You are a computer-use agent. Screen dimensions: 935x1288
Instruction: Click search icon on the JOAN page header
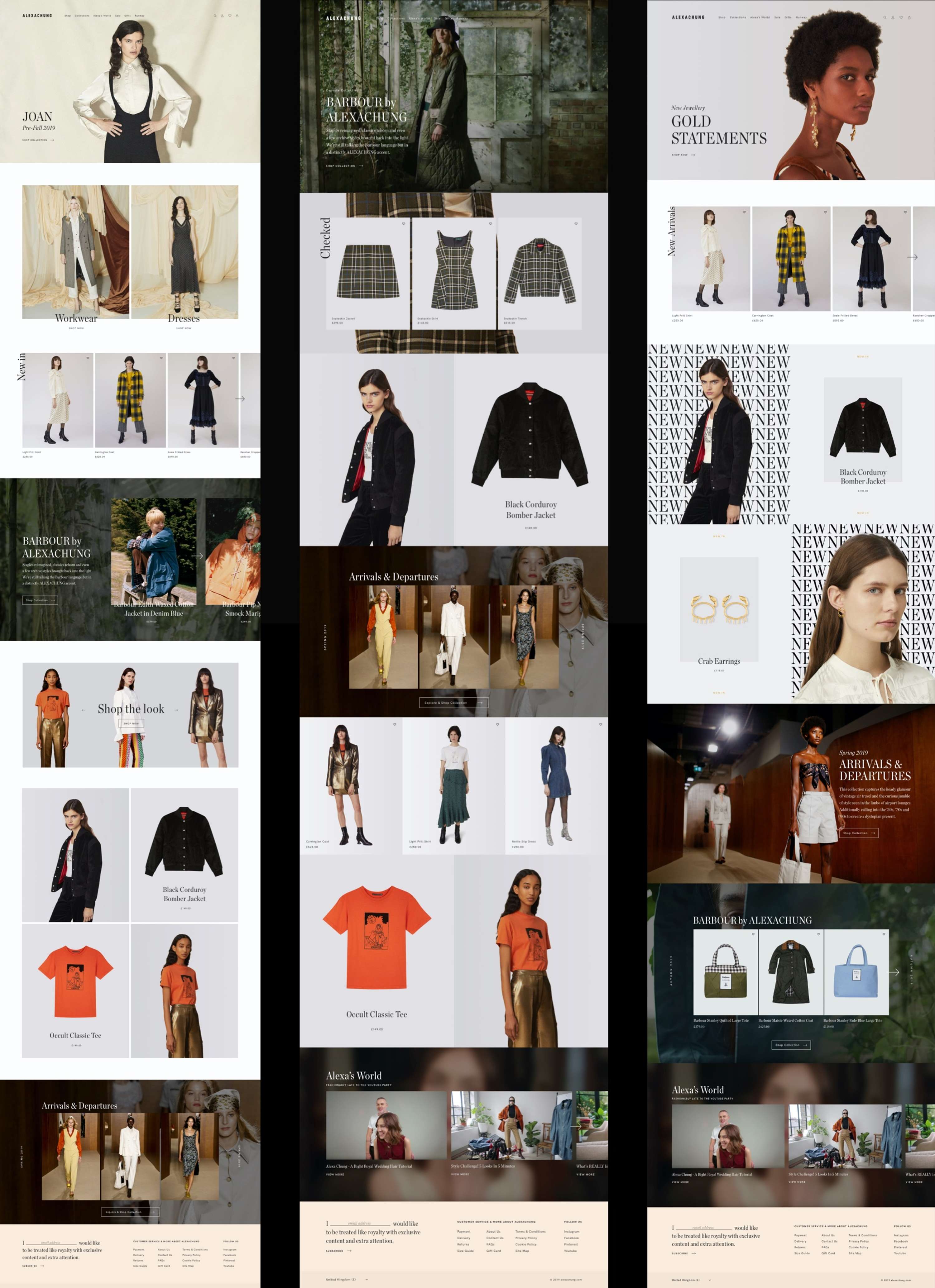[215, 16]
